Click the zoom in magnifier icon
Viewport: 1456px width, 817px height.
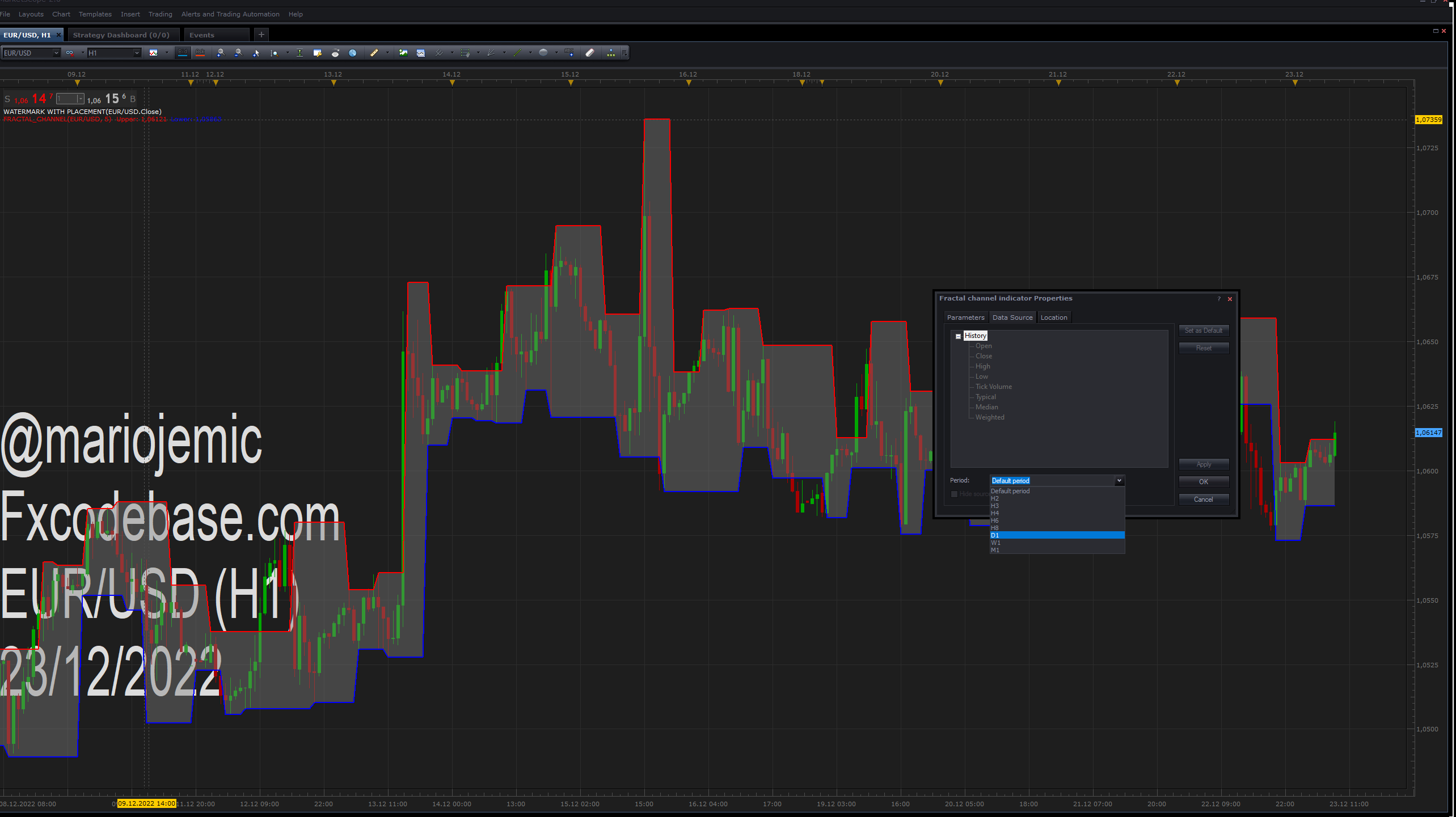[221, 53]
